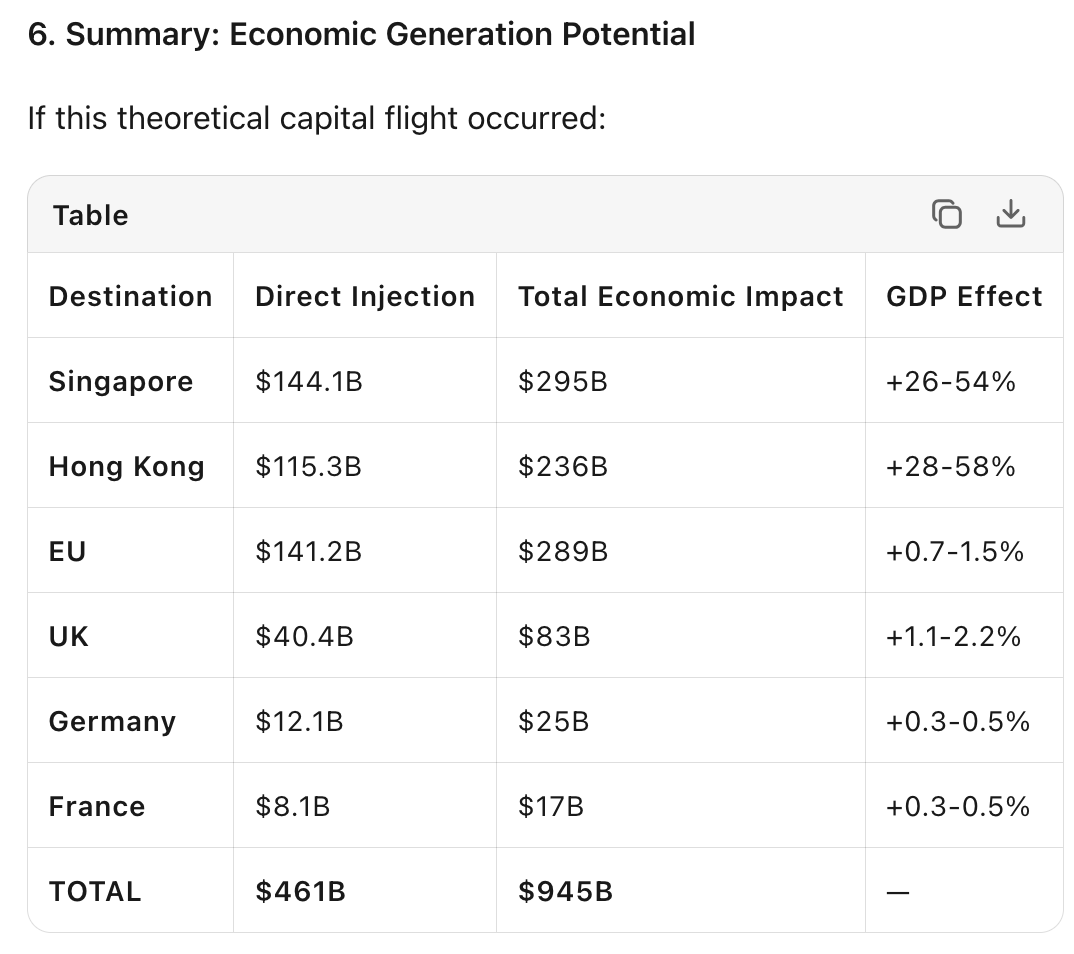
Task: Click the $144.1B direct injection value
Action: (x=309, y=381)
